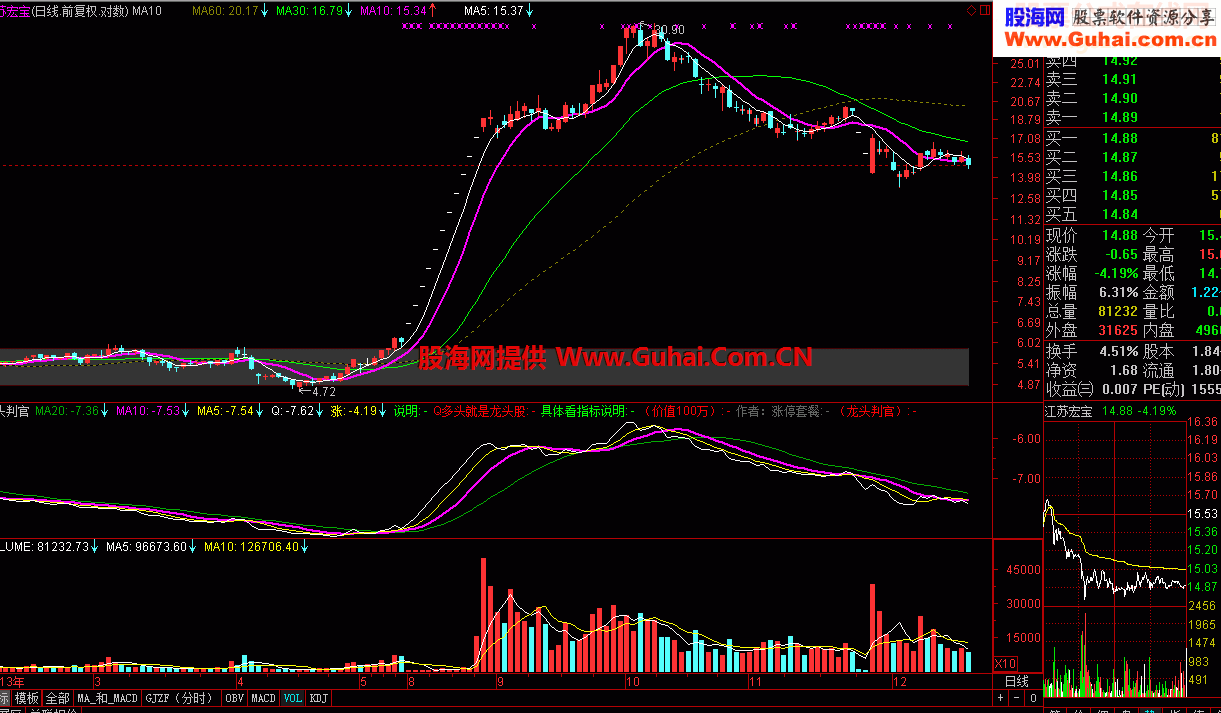Reset chart zoom with the 0 button
This screenshot has height=713, width=1221.
[x=1033, y=697]
